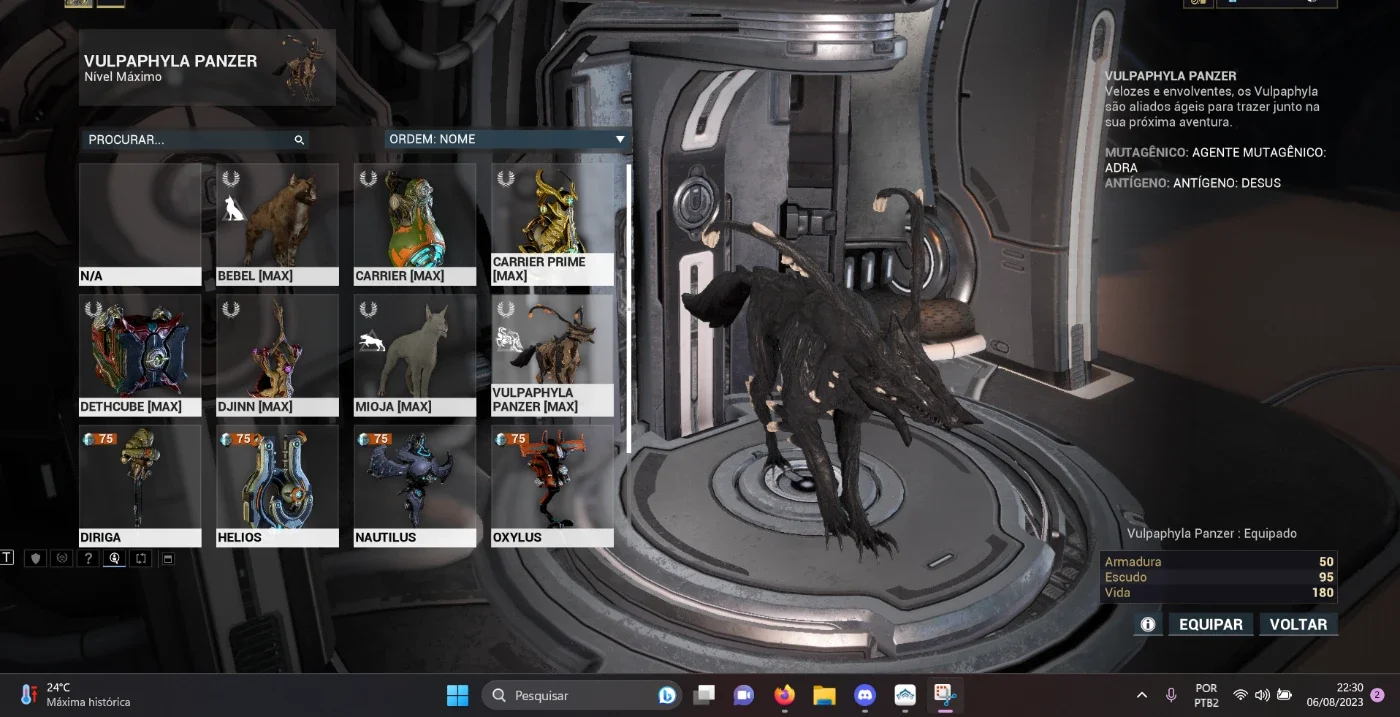Click the Mutagênico Adra description line
The width and height of the screenshot is (1400, 717).
[1215, 160]
